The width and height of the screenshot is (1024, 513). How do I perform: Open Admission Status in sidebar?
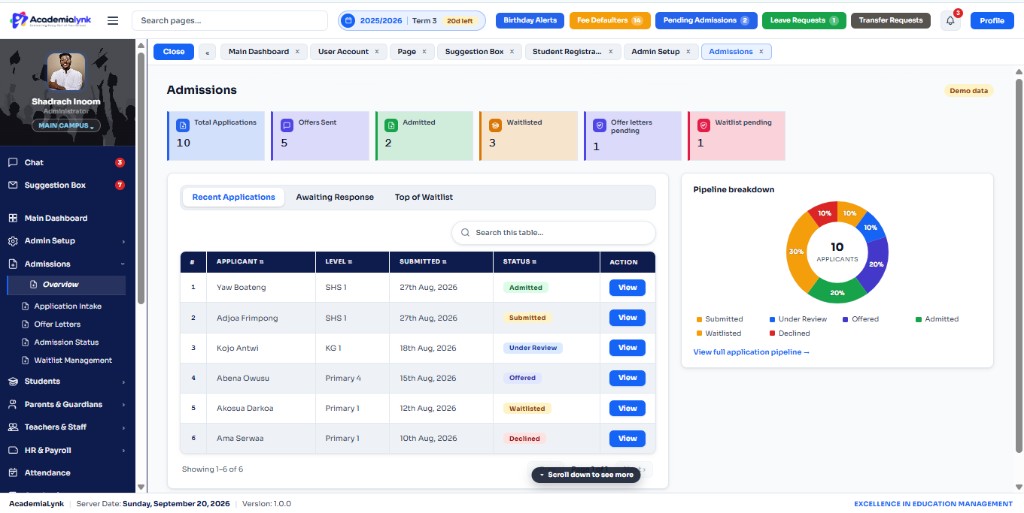pyautogui.click(x=67, y=342)
